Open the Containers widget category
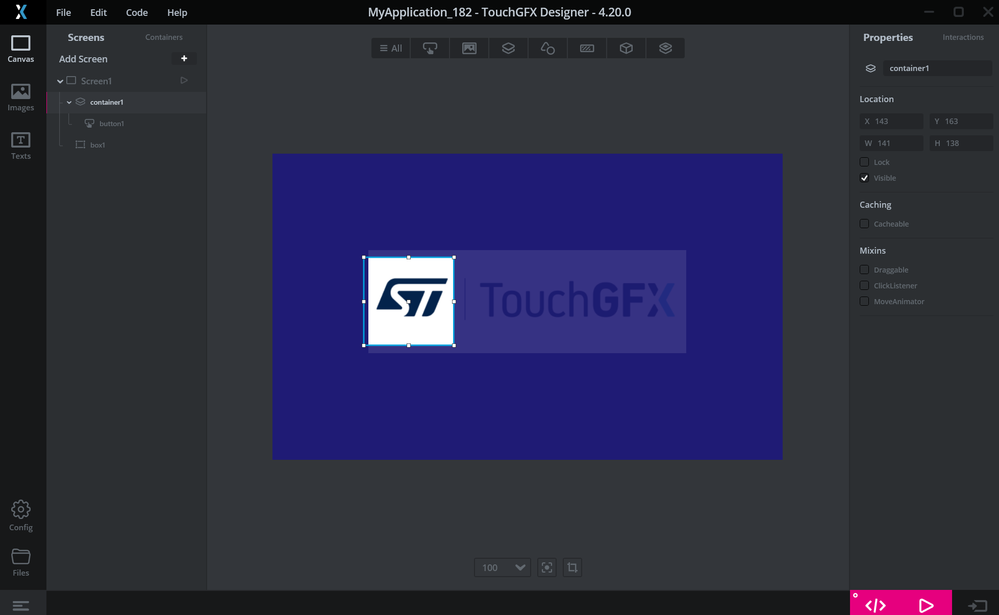This screenshot has width=999, height=615. pos(508,48)
